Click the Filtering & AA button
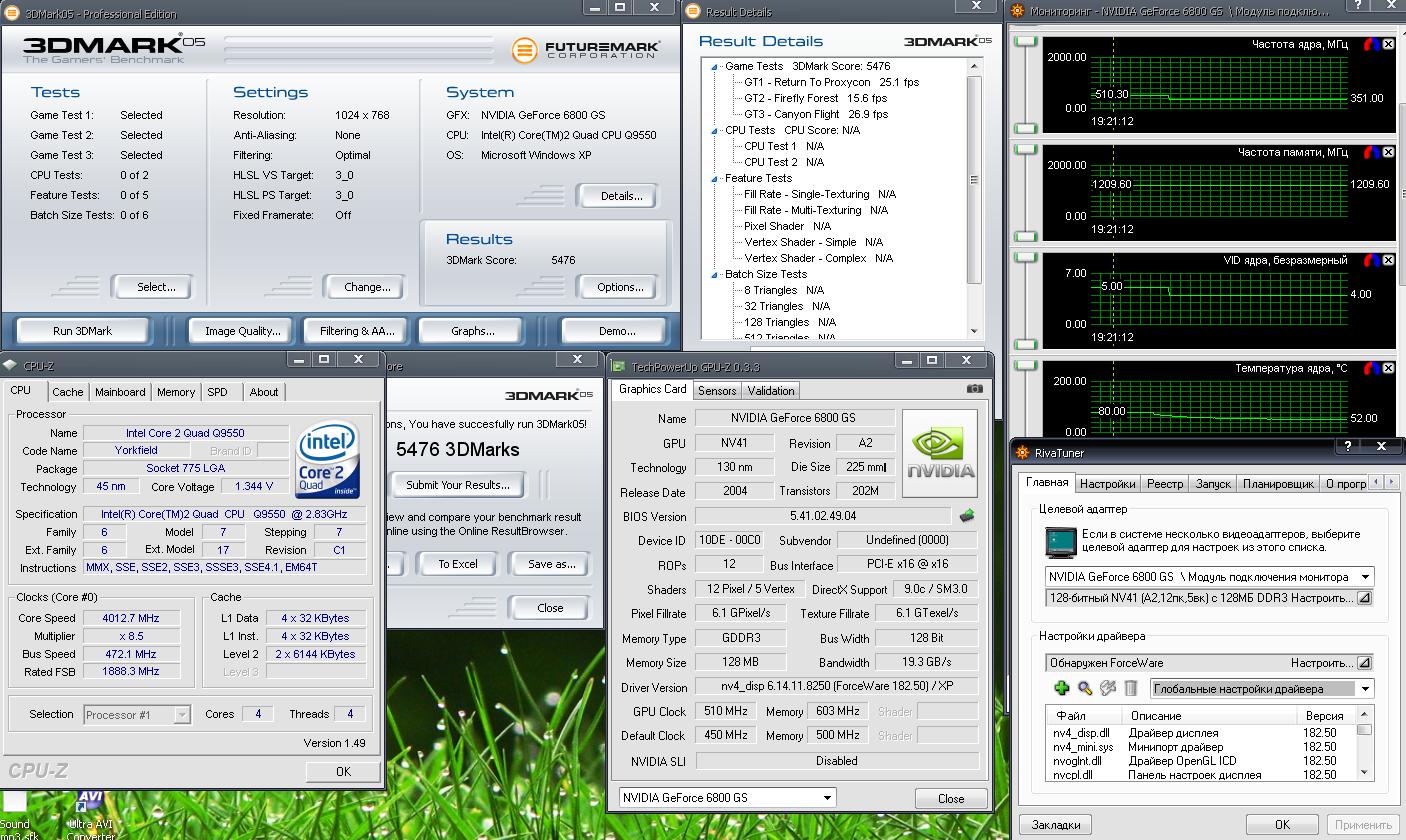 coord(357,331)
